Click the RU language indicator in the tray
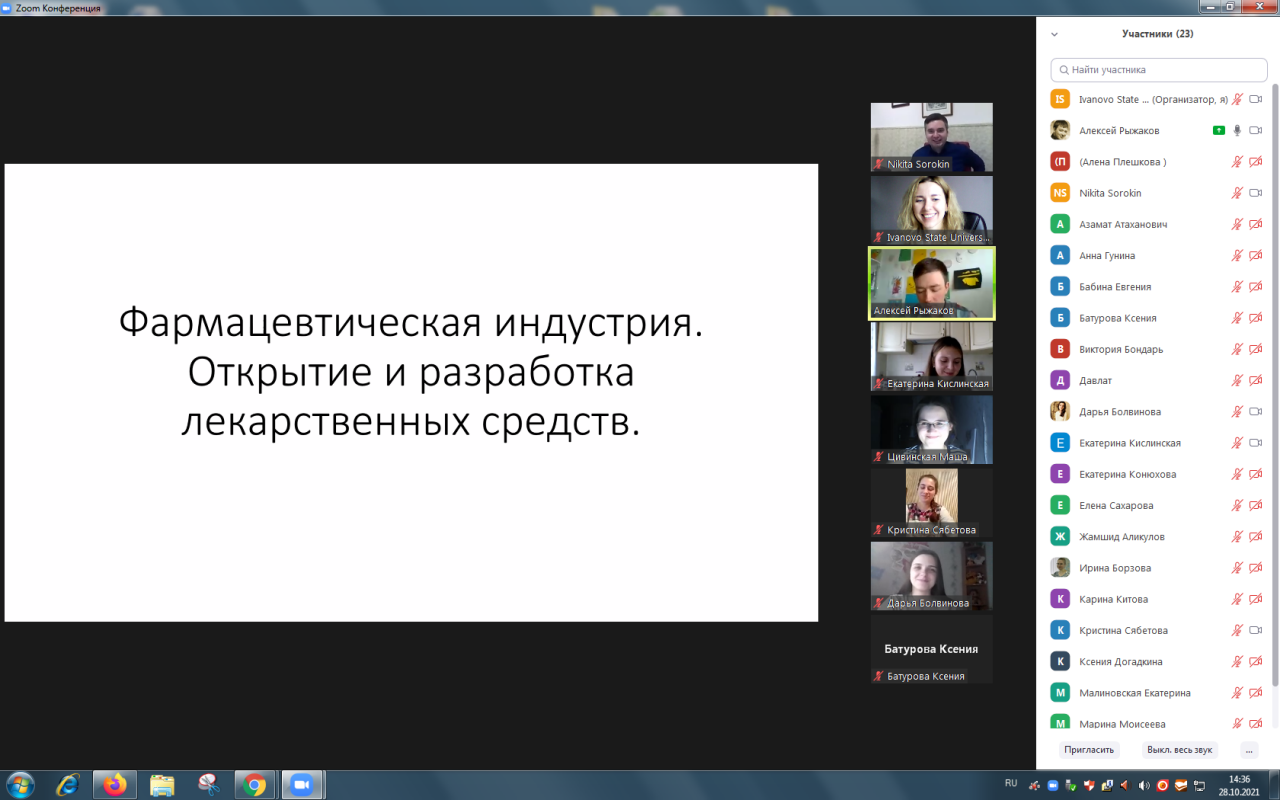 point(1010,783)
